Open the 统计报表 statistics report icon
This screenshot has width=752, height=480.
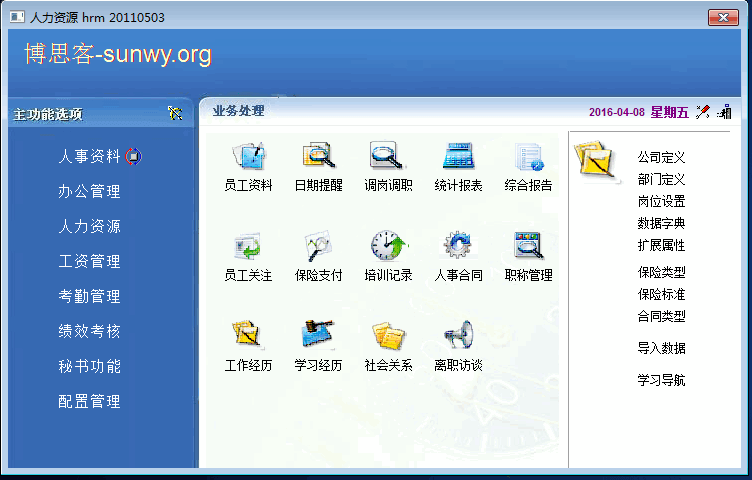pos(458,158)
